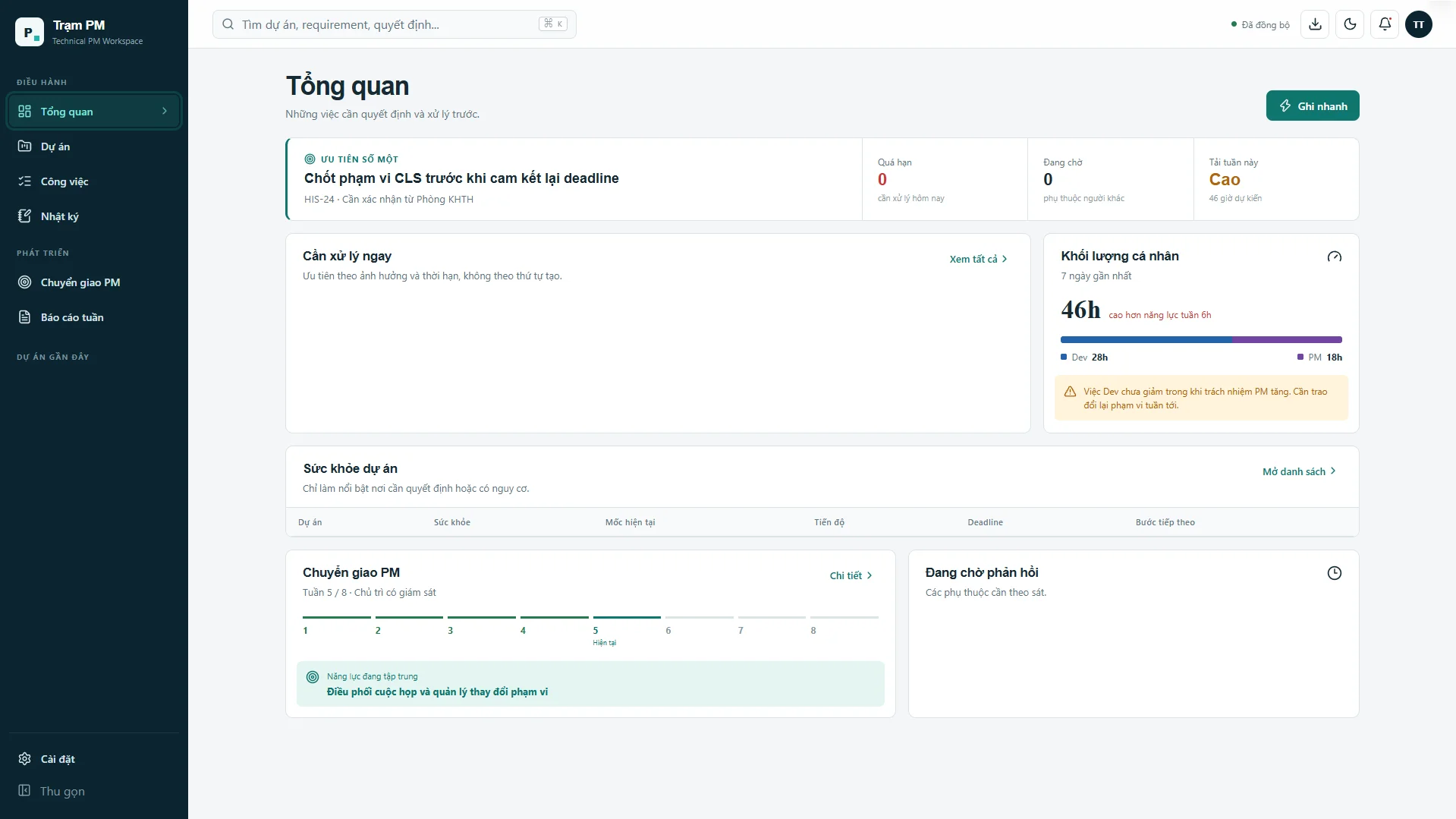This screenshot has height=819, width=1456.
Task: Toggle dark mode with the moon icon
Action: [x=1350, y=24]
